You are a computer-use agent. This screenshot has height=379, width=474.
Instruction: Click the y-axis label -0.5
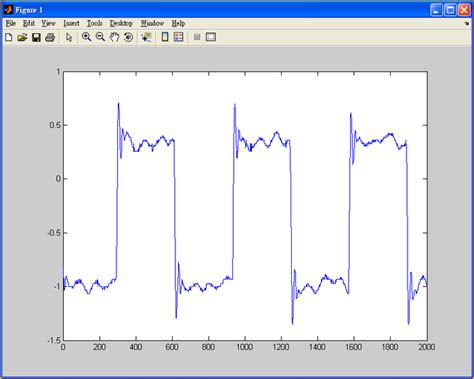(54, 233)
